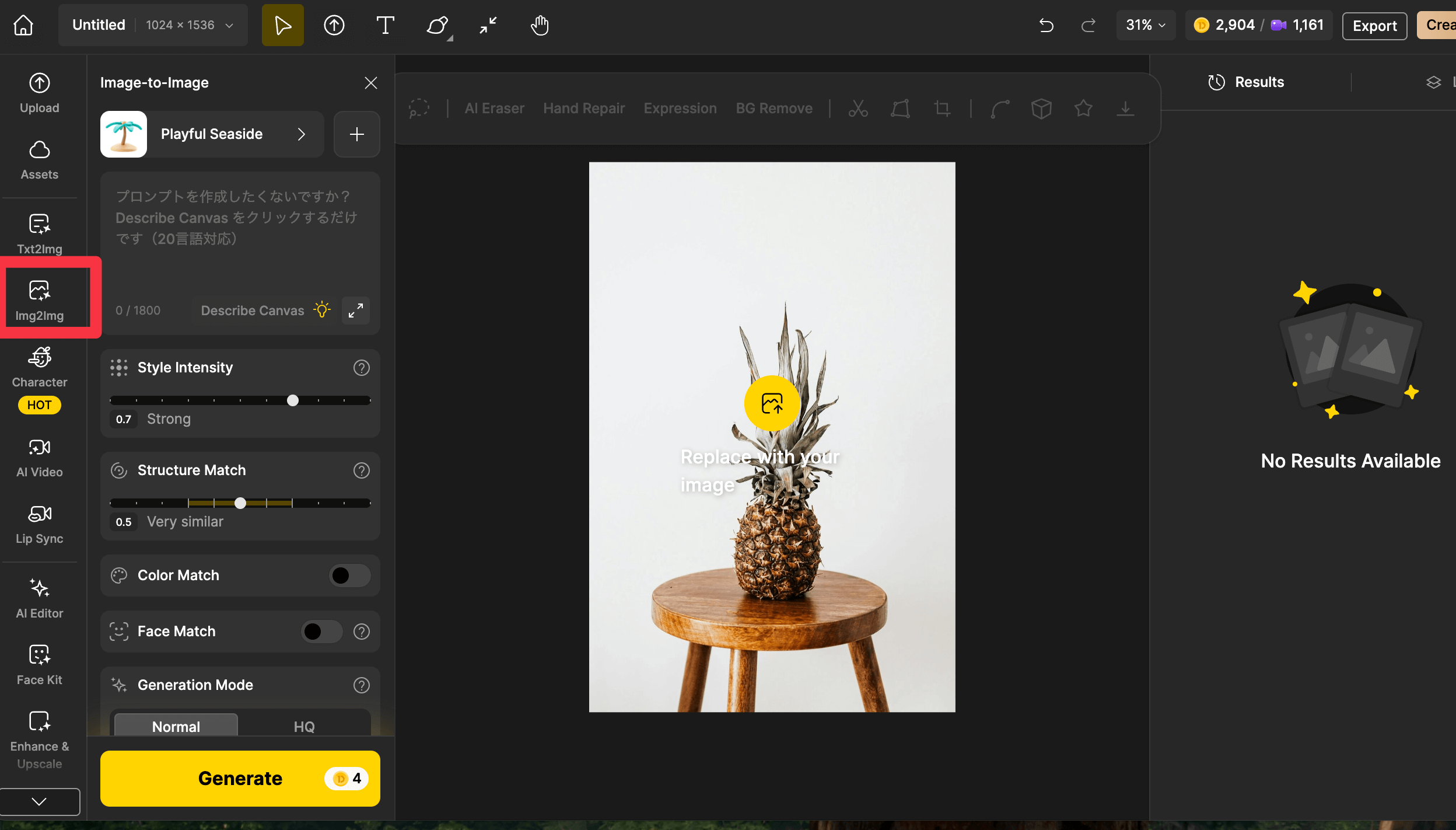
Task: Open the AI Video sidebar tool
Action: (x=40, y=458)
